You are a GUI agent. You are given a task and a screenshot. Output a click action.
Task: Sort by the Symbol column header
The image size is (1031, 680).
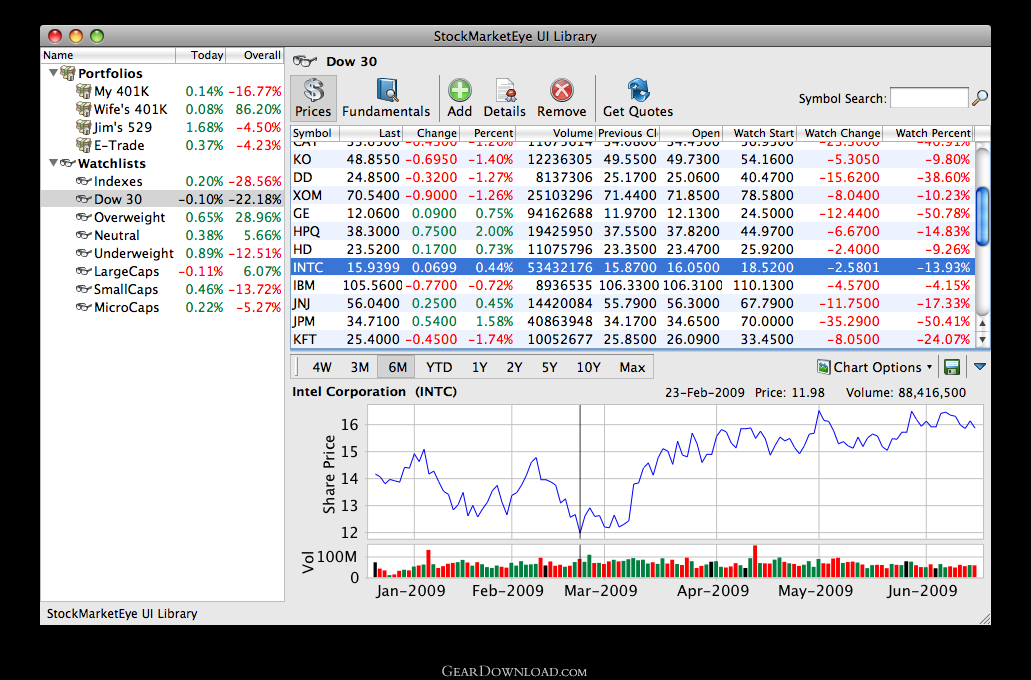pos(314,133)
